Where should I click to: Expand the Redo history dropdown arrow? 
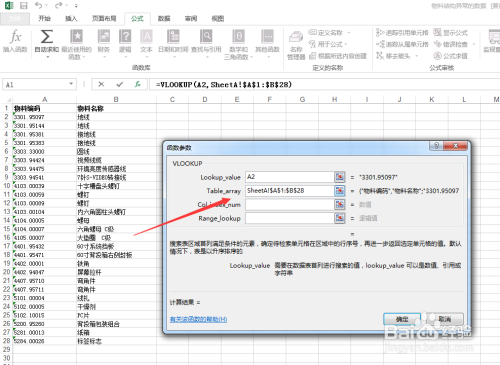[66, 6]
